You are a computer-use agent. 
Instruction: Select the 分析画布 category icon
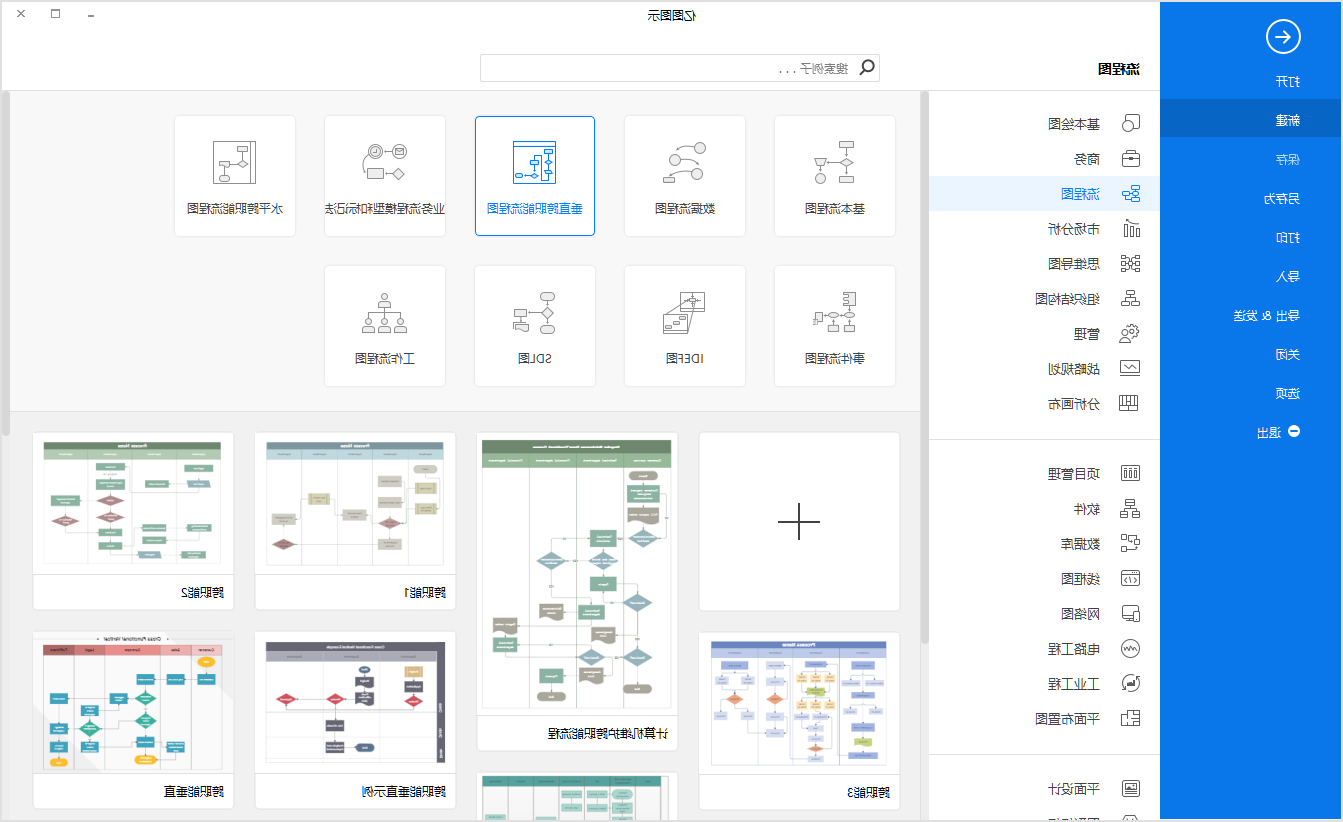1131,403
